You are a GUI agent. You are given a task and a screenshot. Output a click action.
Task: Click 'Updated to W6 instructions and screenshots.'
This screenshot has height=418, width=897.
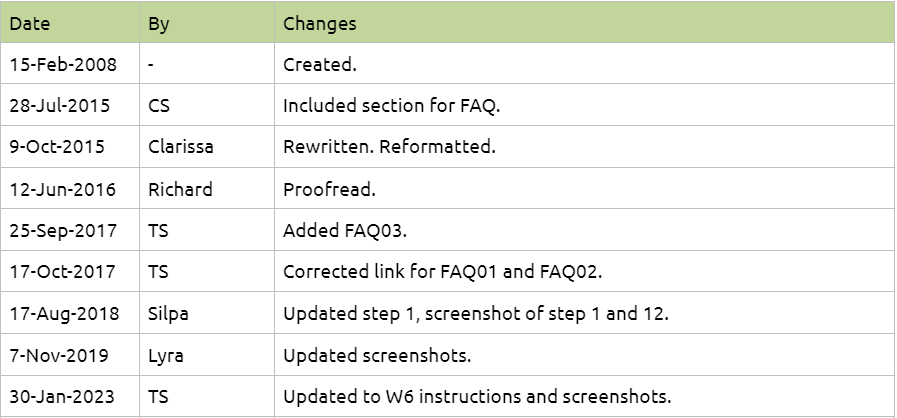[476, 397]
